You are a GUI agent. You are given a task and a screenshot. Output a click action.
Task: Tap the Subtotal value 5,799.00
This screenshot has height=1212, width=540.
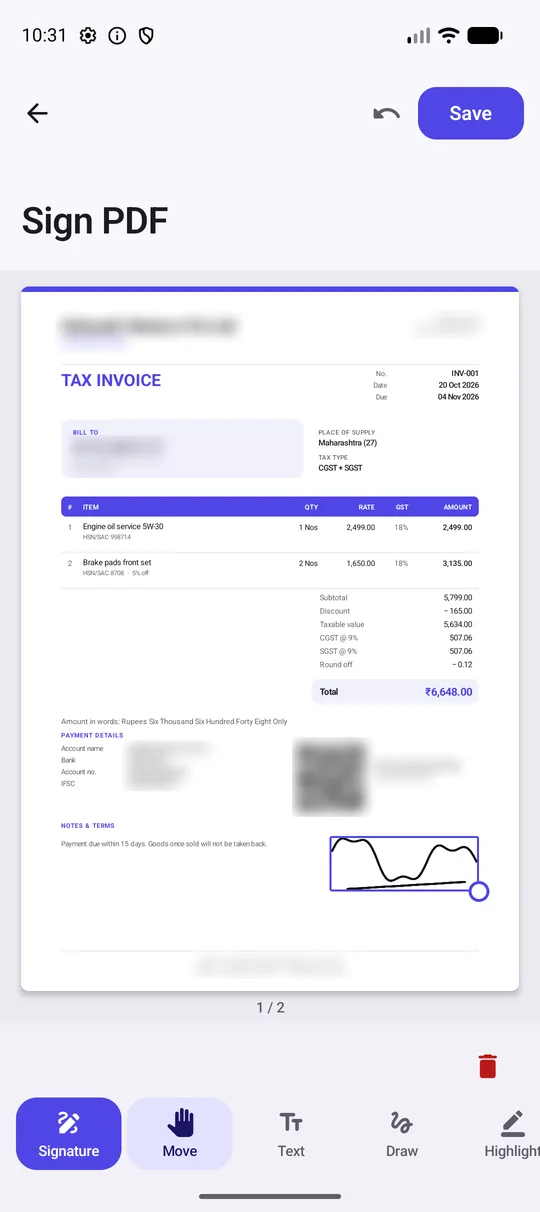[x=458, y=598]
